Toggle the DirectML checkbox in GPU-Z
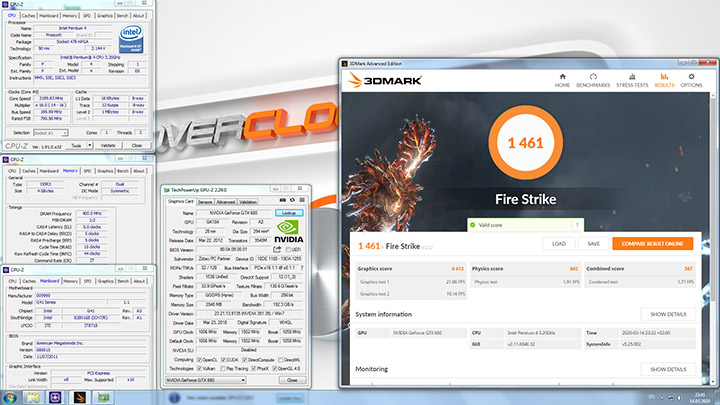This screenshot has height=405, width=720. coord(281,360)
